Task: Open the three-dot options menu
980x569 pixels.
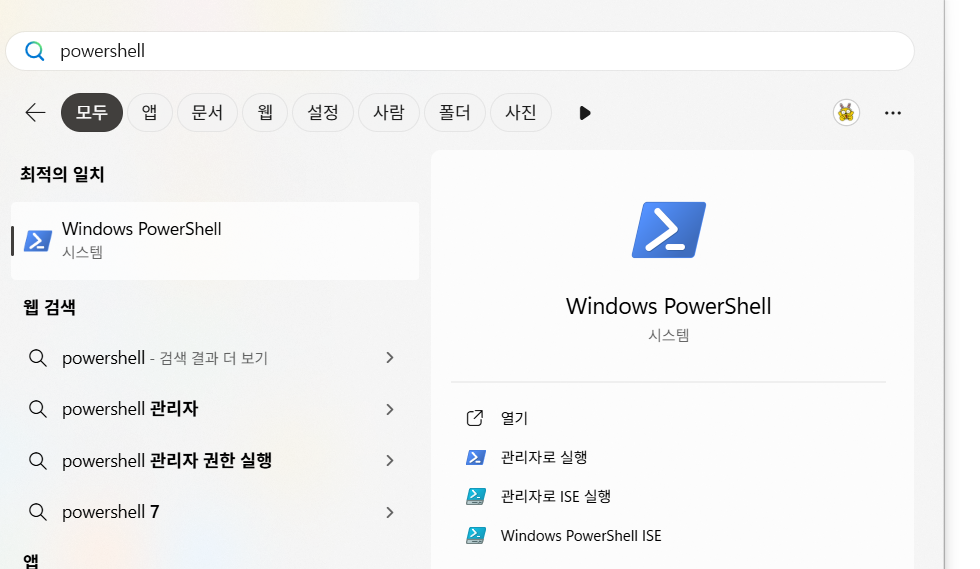Action: click(x=892, y=113)
